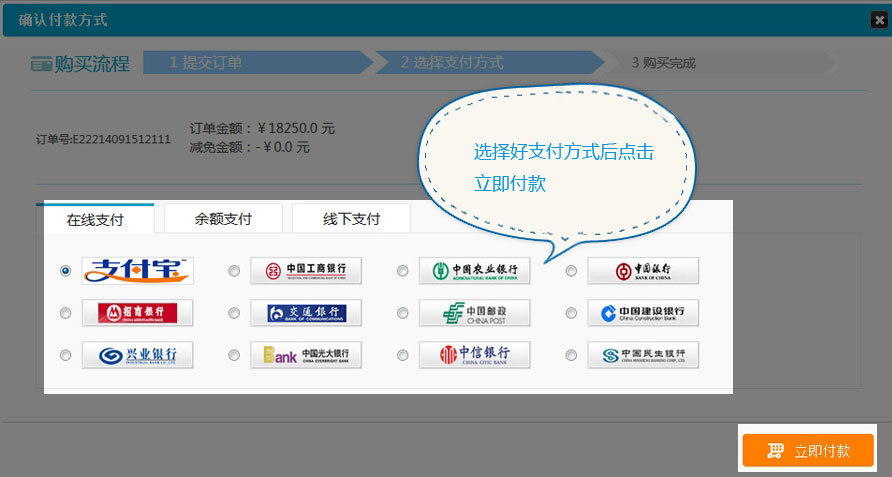
Task: Click step 1 提交订单 in purchase flow
Action: coord(205,62)
